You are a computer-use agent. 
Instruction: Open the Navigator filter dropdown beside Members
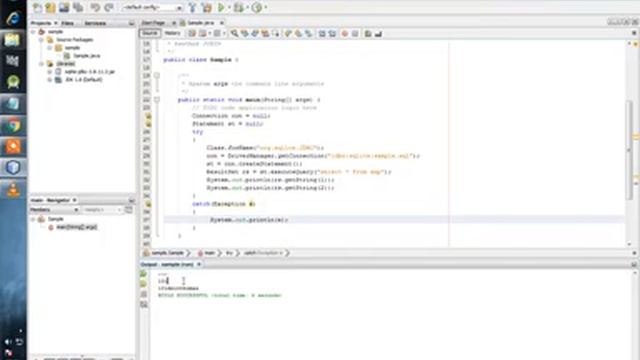pyautogui.click(x=102, y=210)
